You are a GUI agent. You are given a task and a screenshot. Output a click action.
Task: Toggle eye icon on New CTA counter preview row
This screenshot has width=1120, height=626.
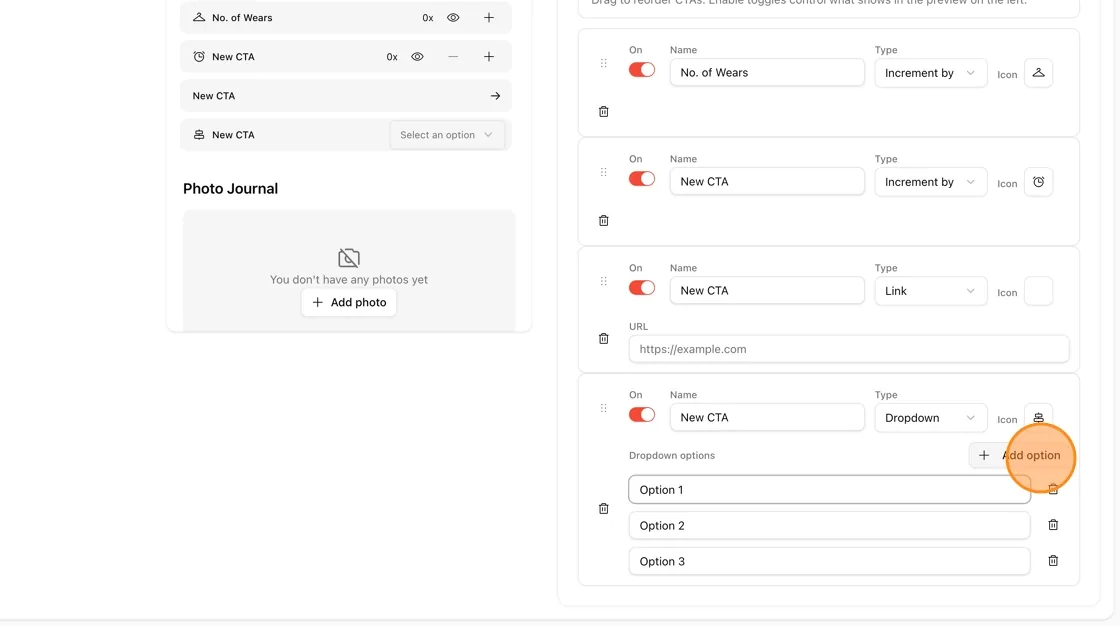pos(417,56)
